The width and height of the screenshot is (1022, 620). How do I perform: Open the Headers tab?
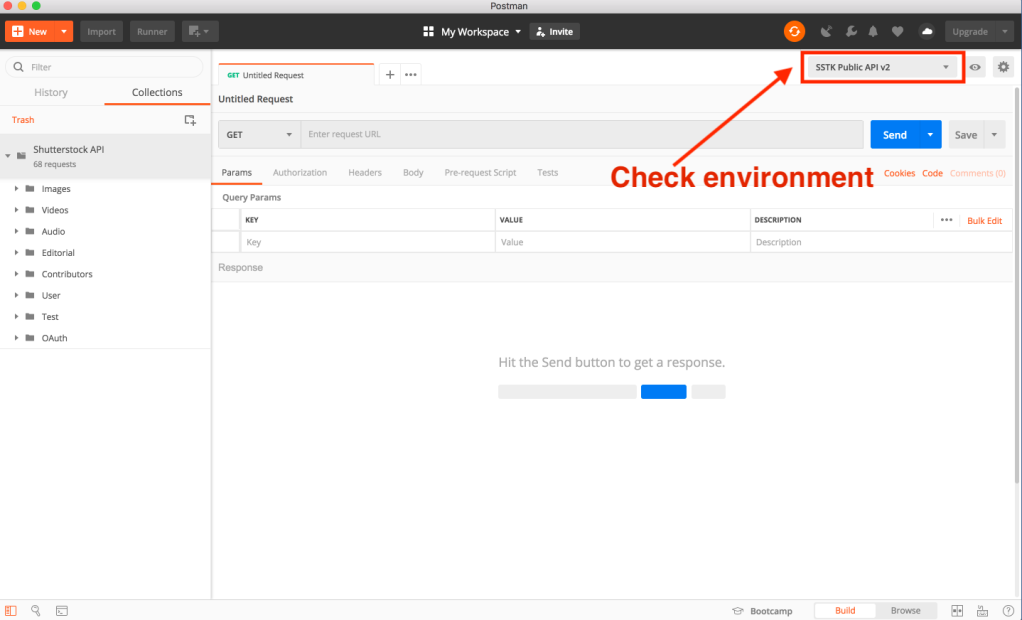[x=365, y=172]
